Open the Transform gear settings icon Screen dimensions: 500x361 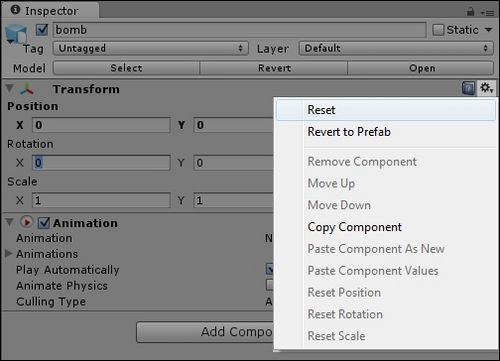click(x=486, y=88)
